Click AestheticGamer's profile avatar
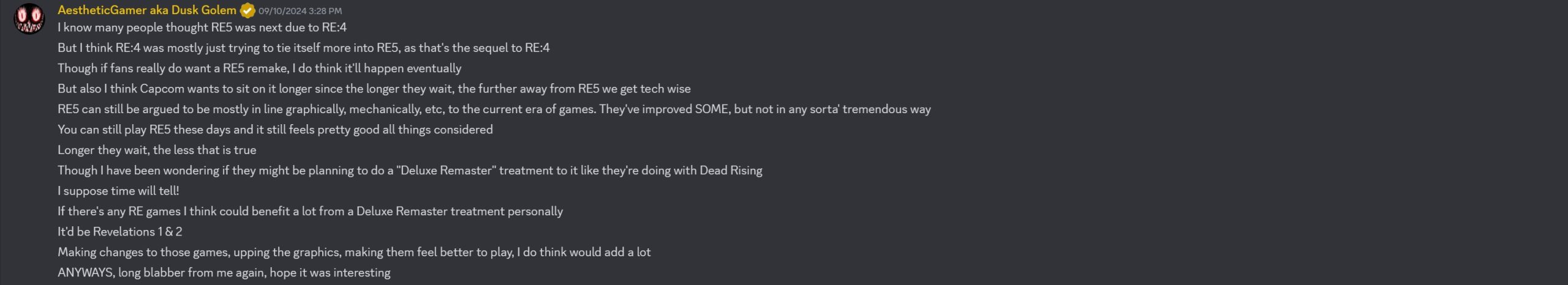Viewport: 1568px width, 285px height. 29,19
